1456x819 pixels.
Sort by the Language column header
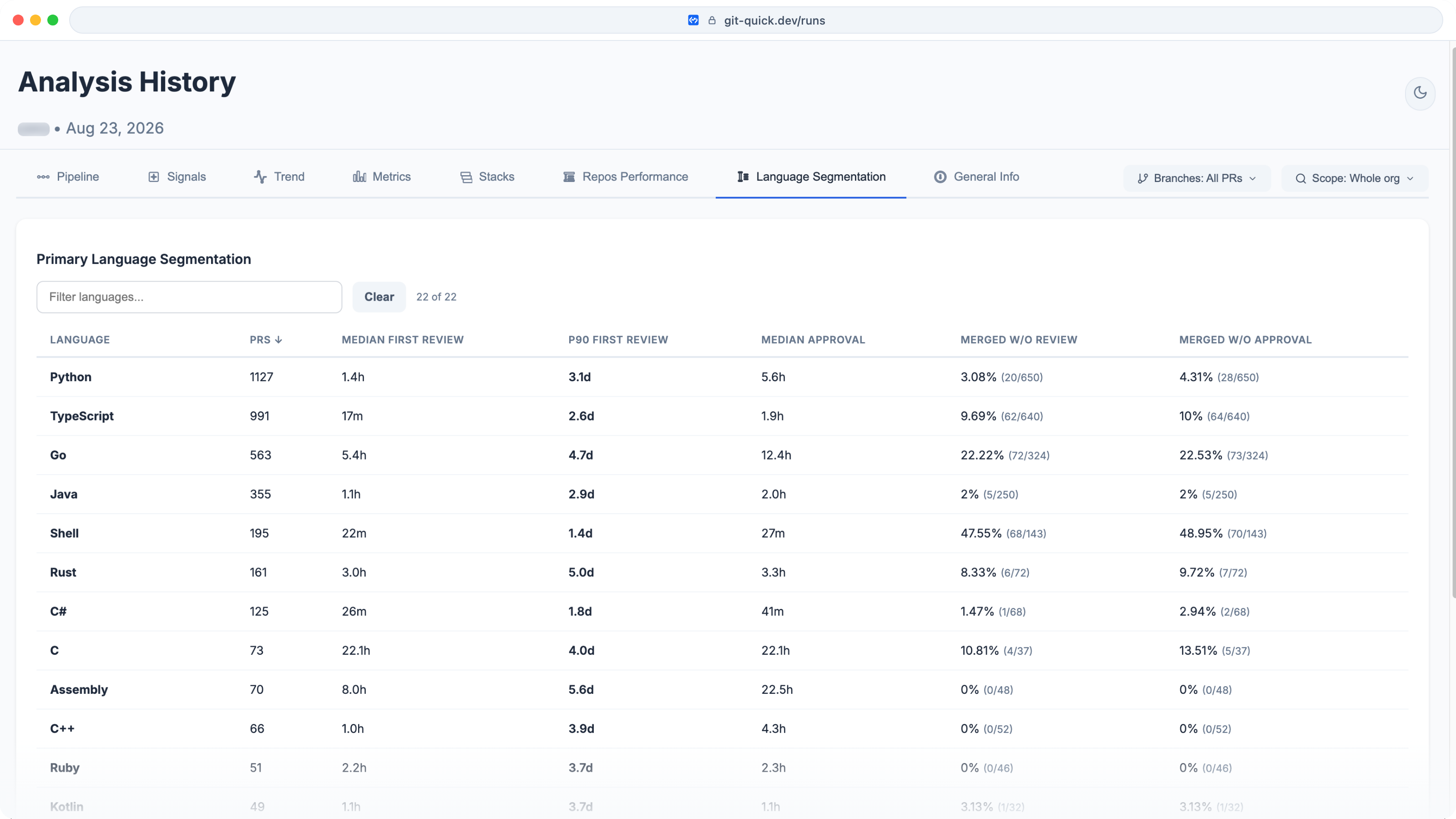tap(80, 340)
